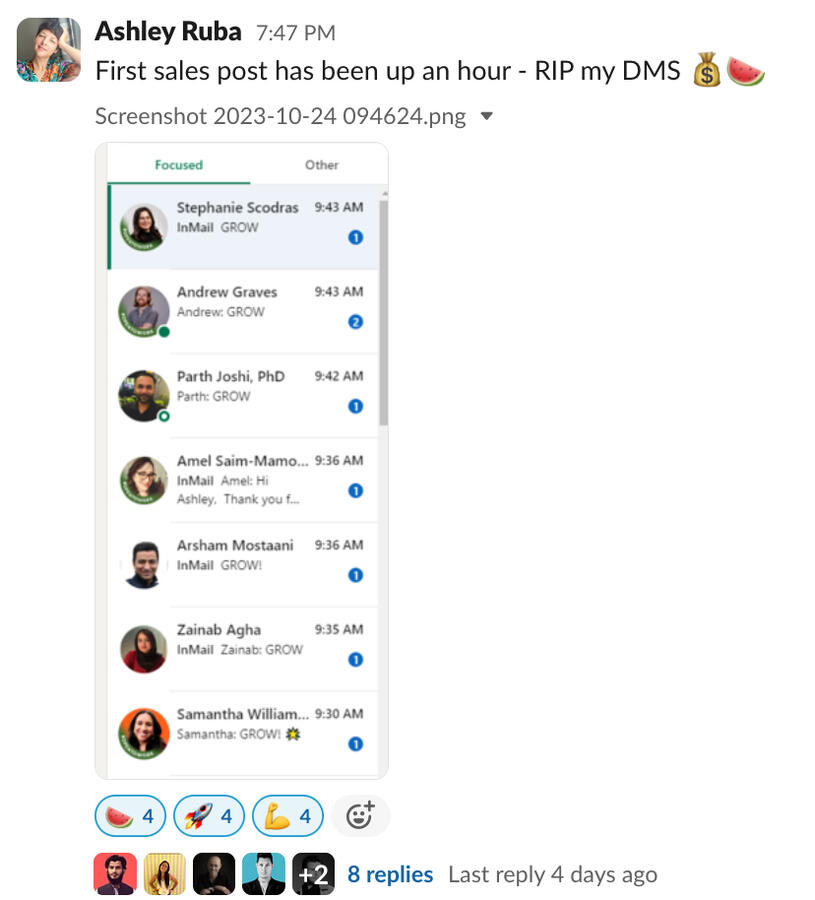
Task: Click Samantha William's avatar photo
Action: coord(143,734)
